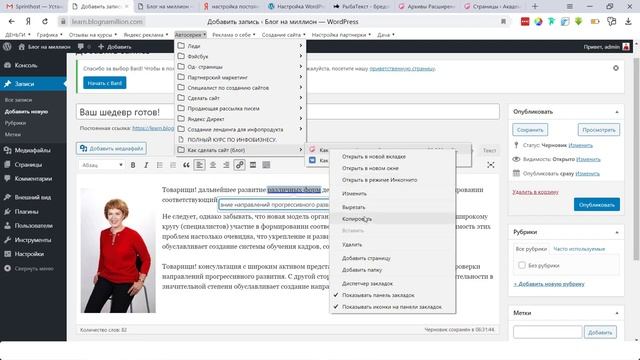This screenshot has height=360, width=640.
Task: Insert a numbered list
Action: pyautogui.click(x=173, y=165)
